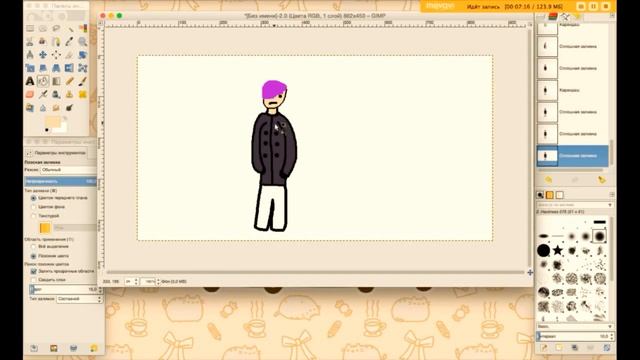Select the Rotate tool
Viewport: 640px width, 360px height.
click(x=83, y=55)
